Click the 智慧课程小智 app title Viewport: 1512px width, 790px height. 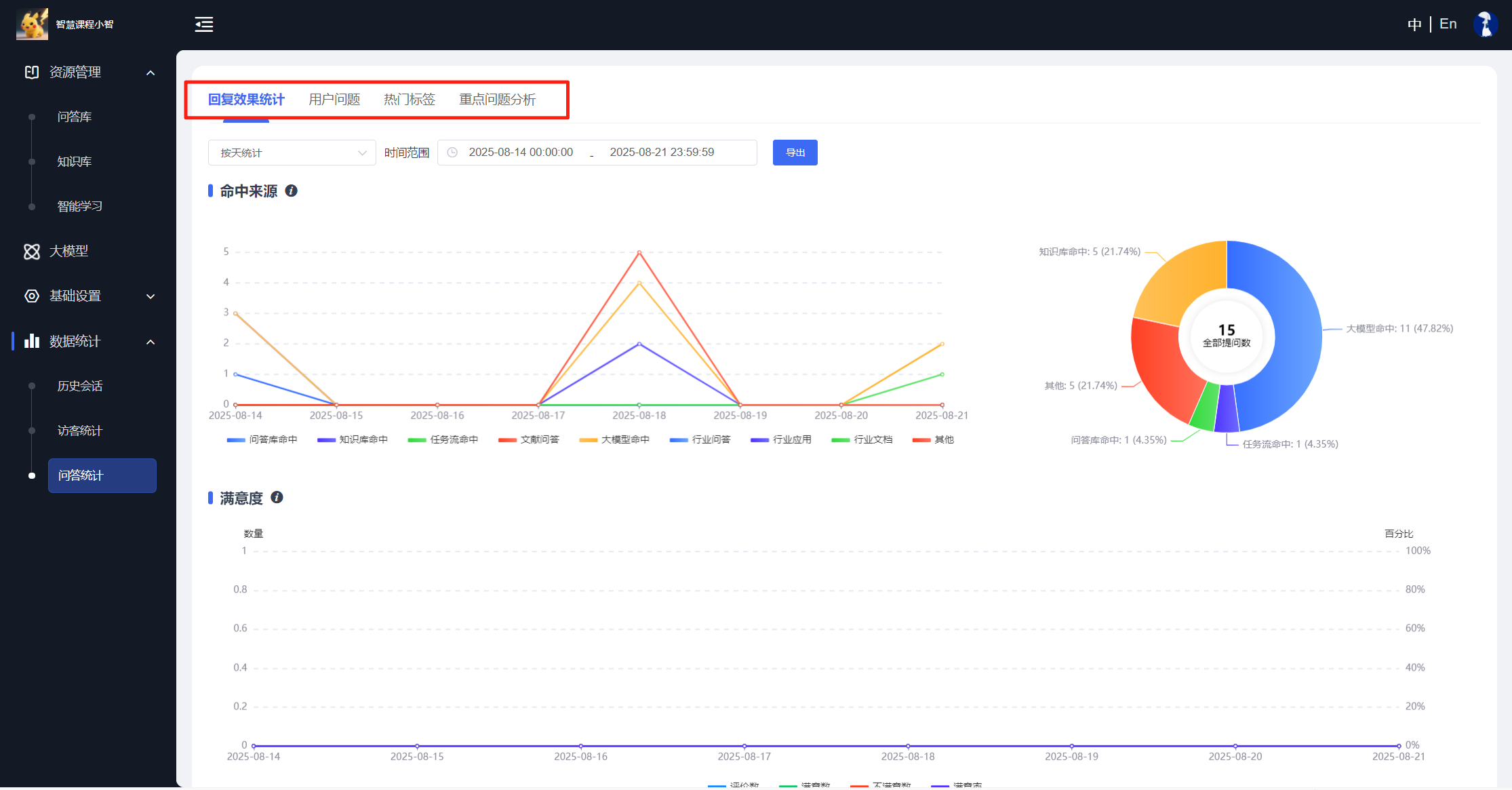pyautogui.click(x=85, y=24)
